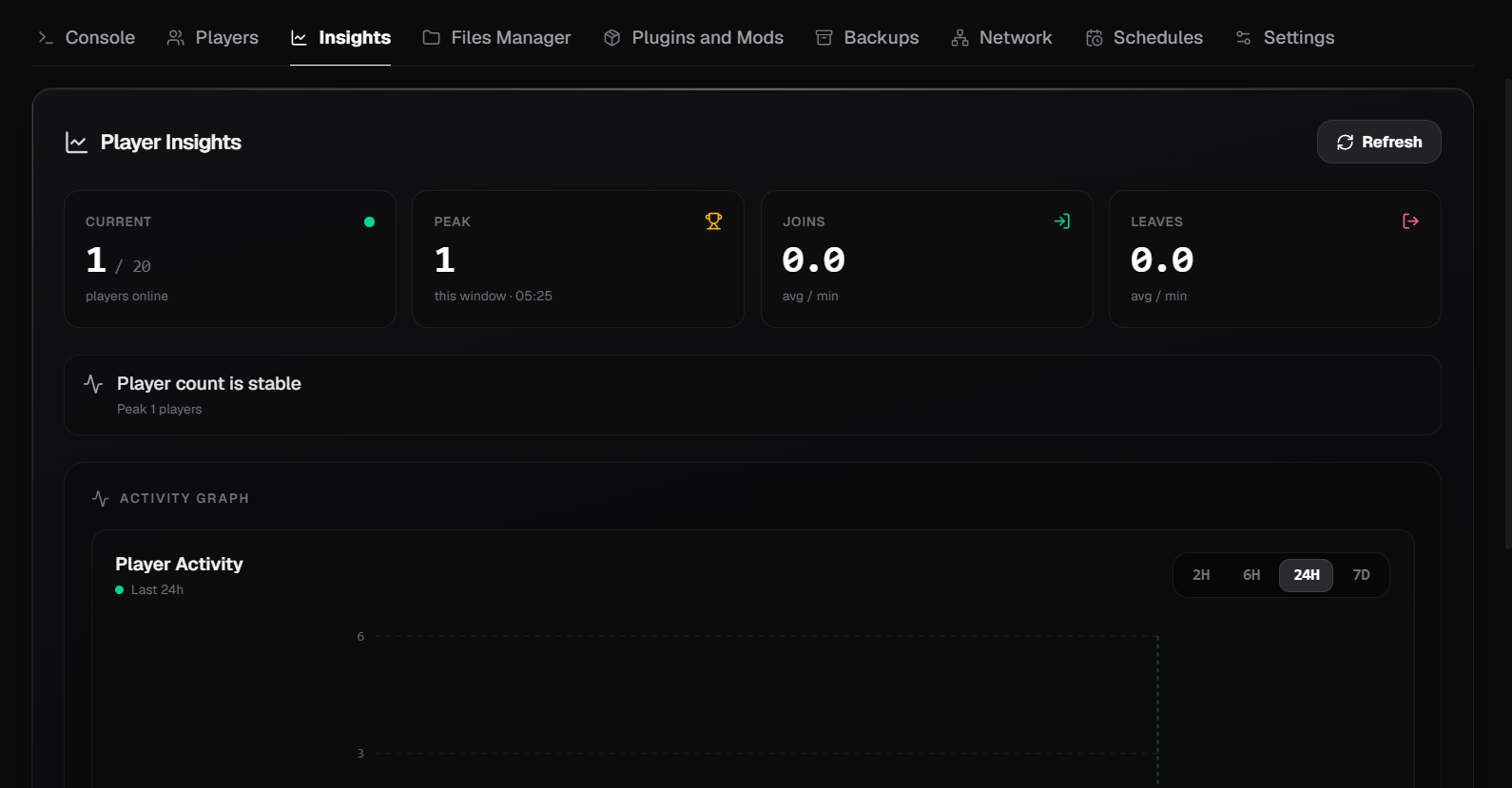The width and height of the screenshot is (1512, 788).
Task: Click the Refresh button
Action: point(1379,142)
